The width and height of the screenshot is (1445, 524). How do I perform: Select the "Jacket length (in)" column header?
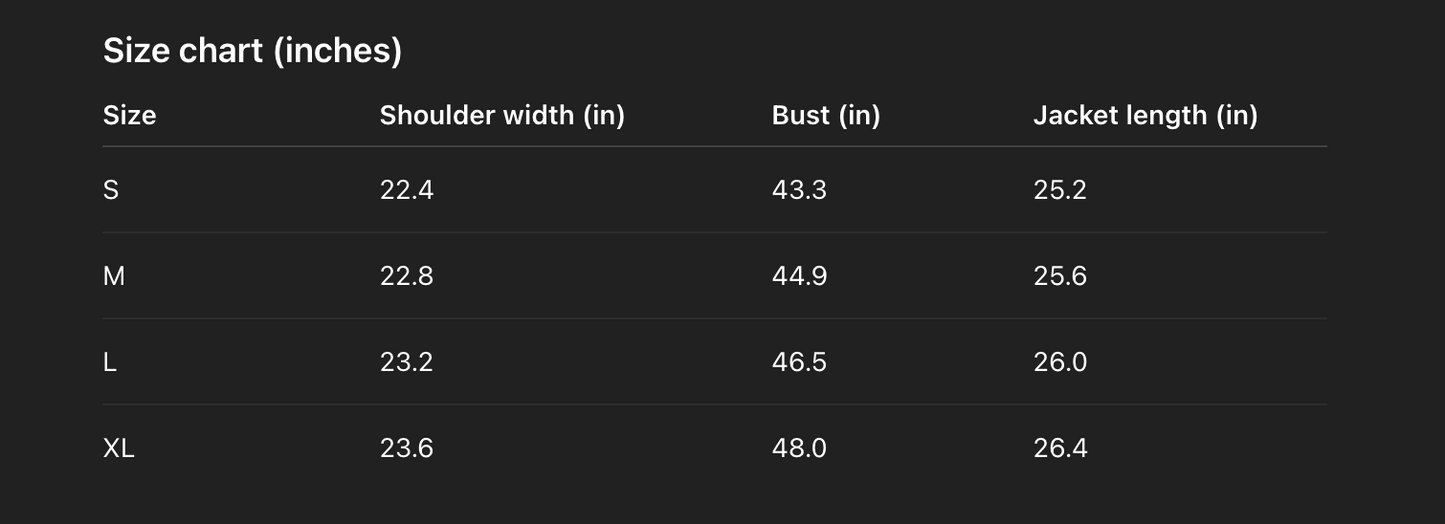[1145, 115]
